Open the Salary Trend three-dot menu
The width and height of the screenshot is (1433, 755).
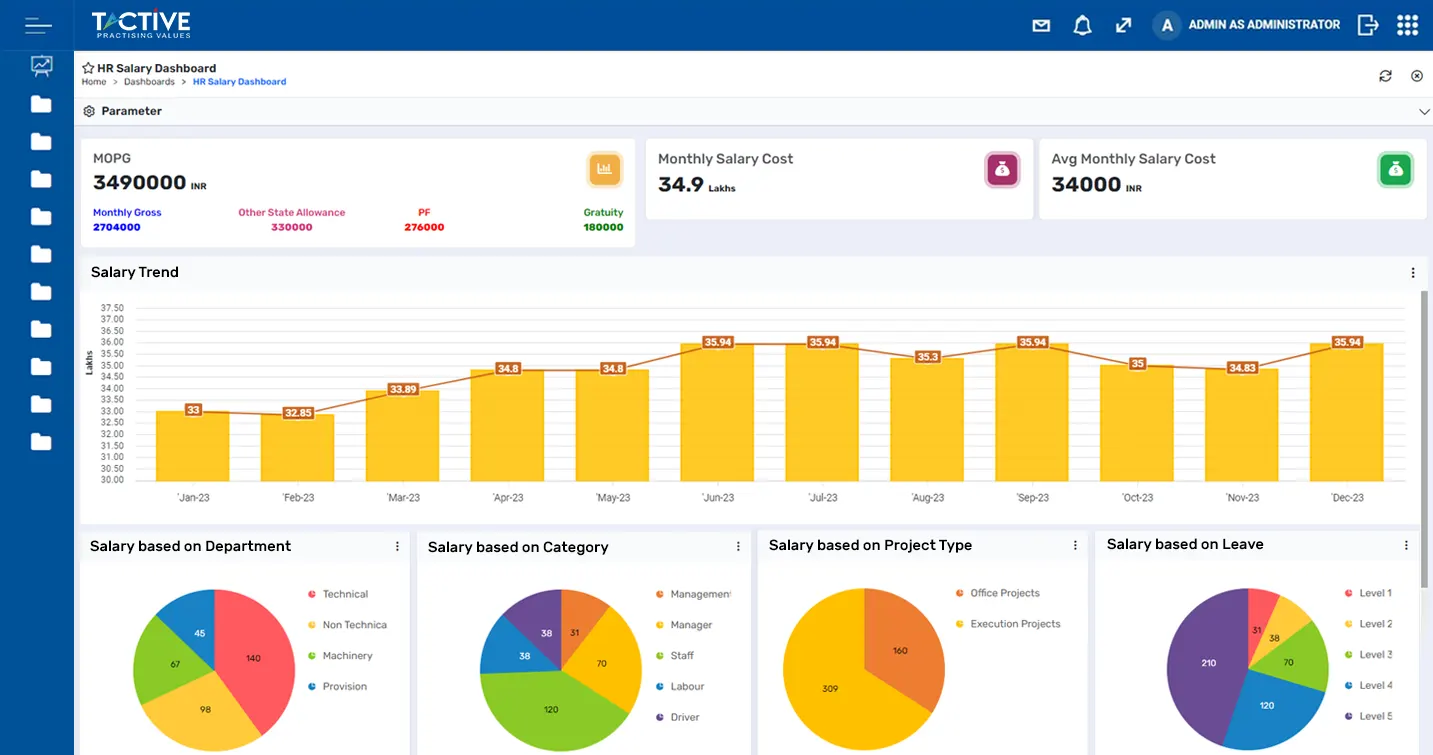point(1412,272)
